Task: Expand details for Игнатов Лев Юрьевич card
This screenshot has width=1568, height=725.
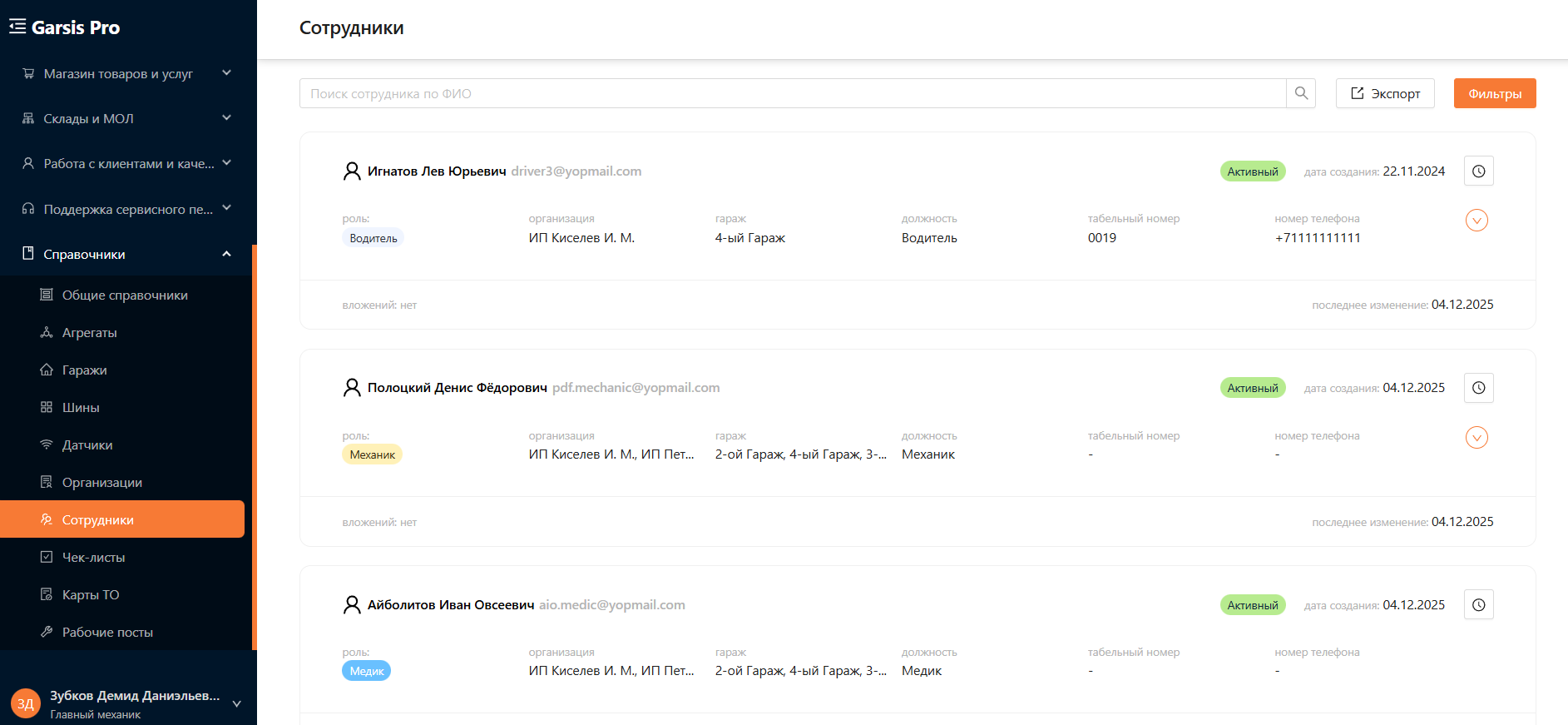Action: pyautogui.click(x=1476, y=221)
